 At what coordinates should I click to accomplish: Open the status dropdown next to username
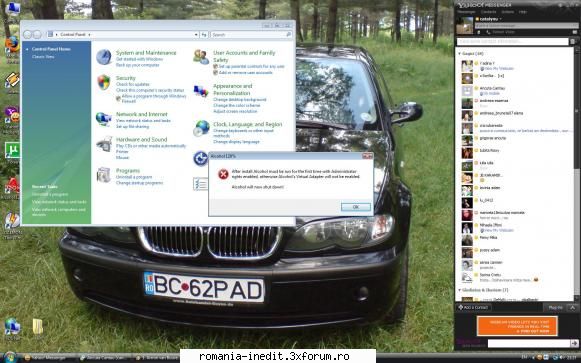click(x=501, y=19)
